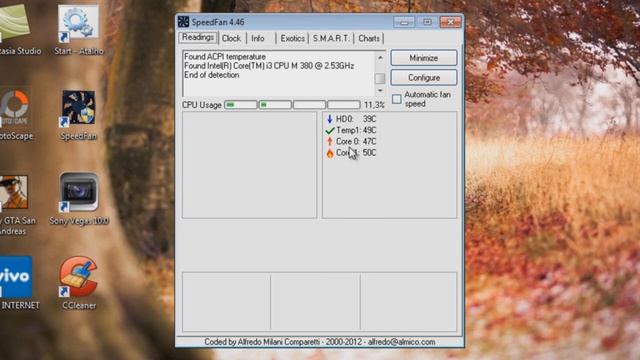Maximize the SpeedFan window
The image size is (640, 360).
pyautogui.click(x=427, y=22)
